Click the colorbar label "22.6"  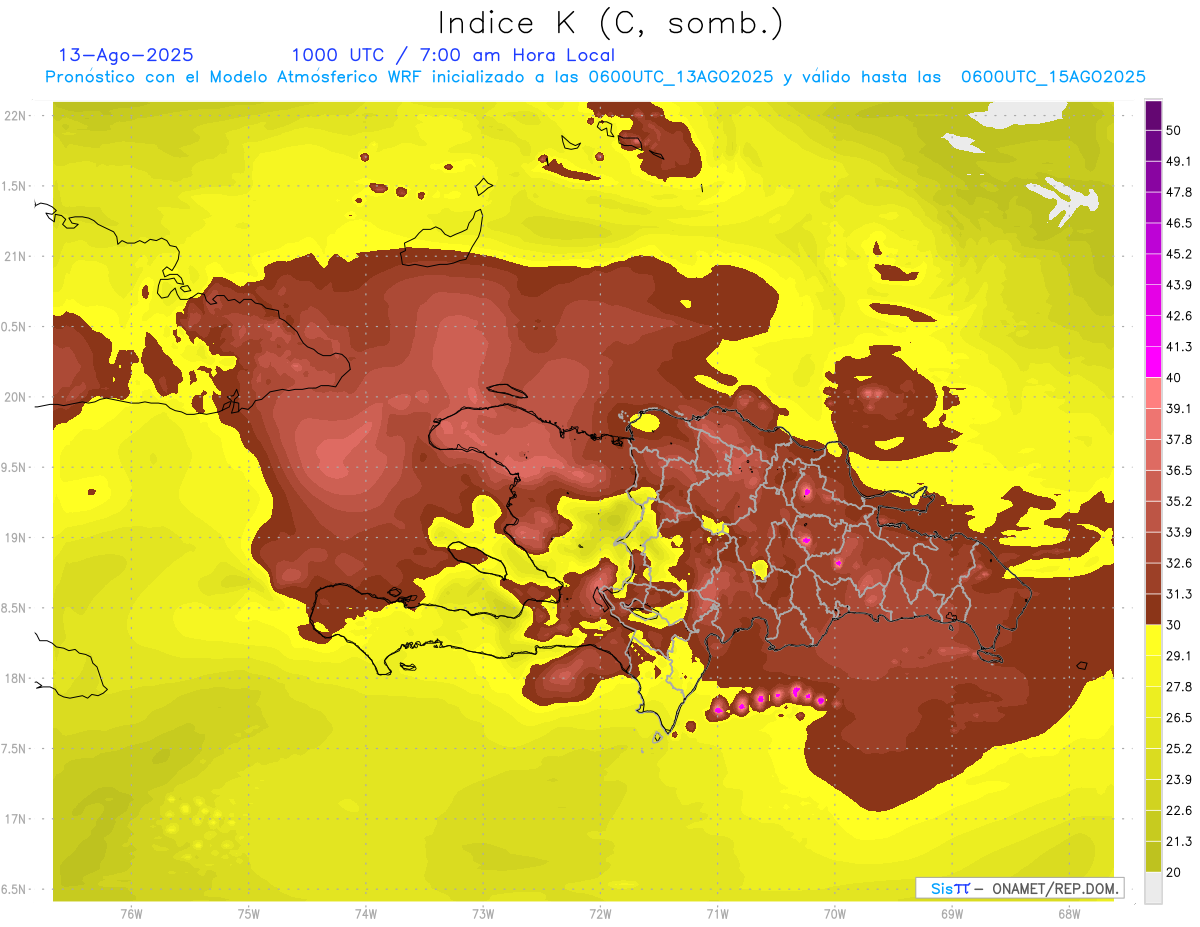[1179, 811]
